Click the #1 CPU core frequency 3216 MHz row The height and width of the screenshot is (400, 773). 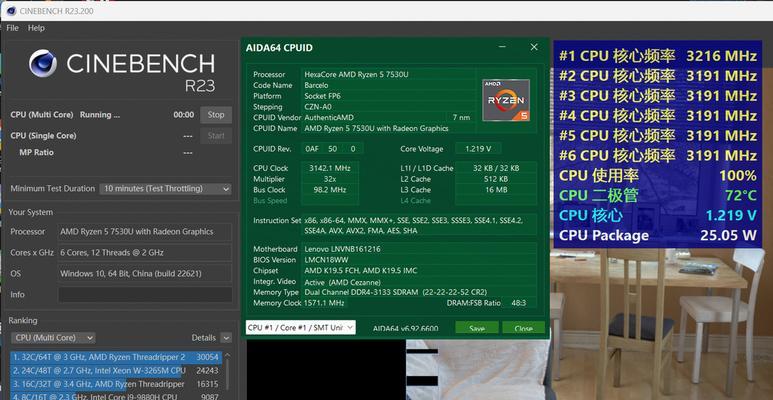(658, 56)
